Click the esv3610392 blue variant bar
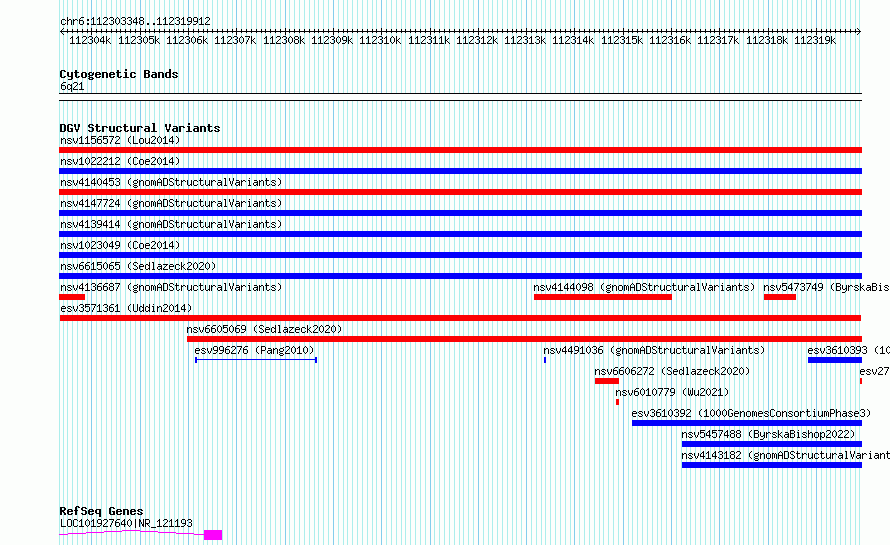The height and width of the screenshot is (545, 890). pos(747,423)
